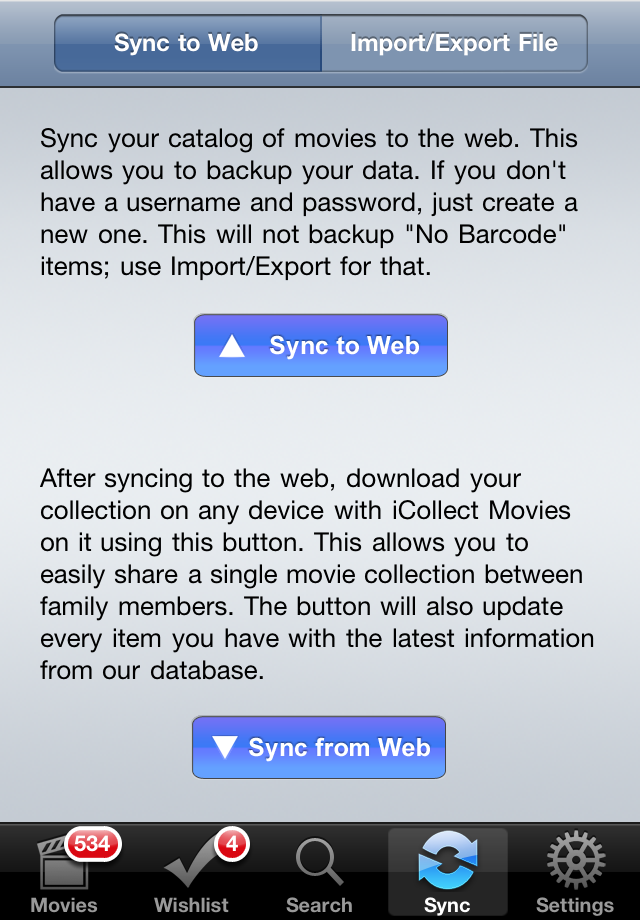This screenshot has width=640, height=920.
Task: Click the up triangle on Sync to Web button
Action: (232, 346)
